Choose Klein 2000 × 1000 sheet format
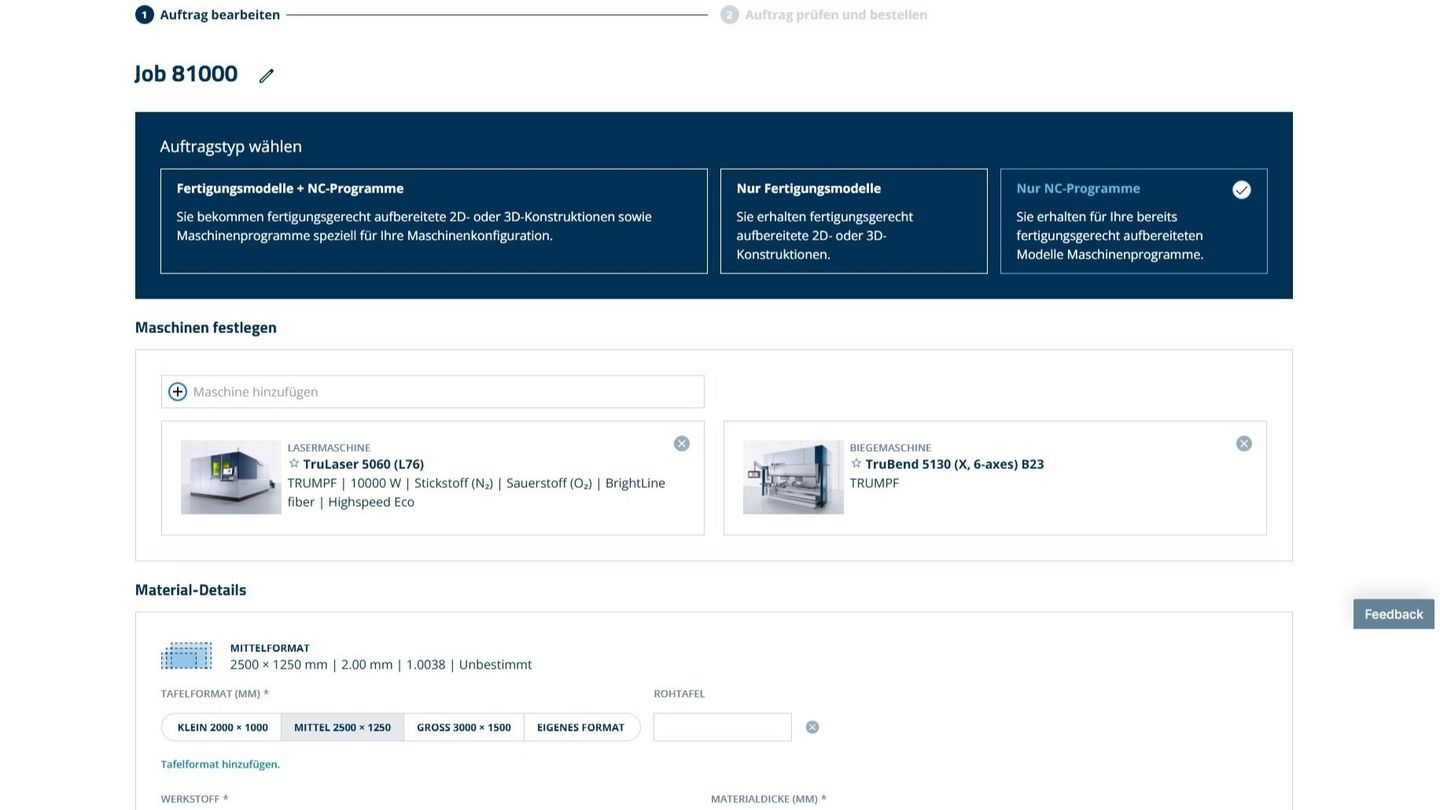Viewport: 1440px width, 810px height. [x=222, y=728]
